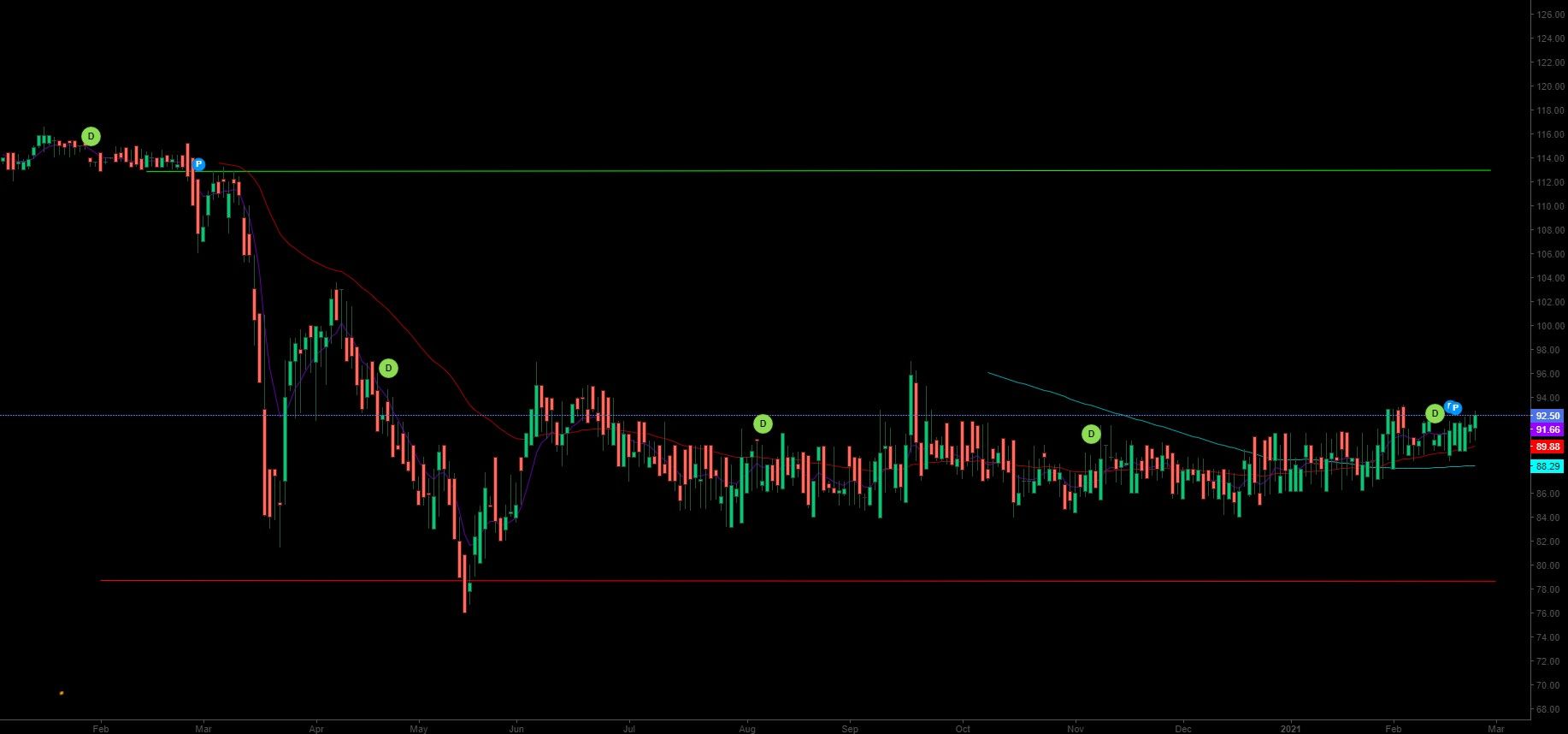Click the Oct label on time axis
The height and width of the screenshot is (734, 1568).
pos(963,729)
